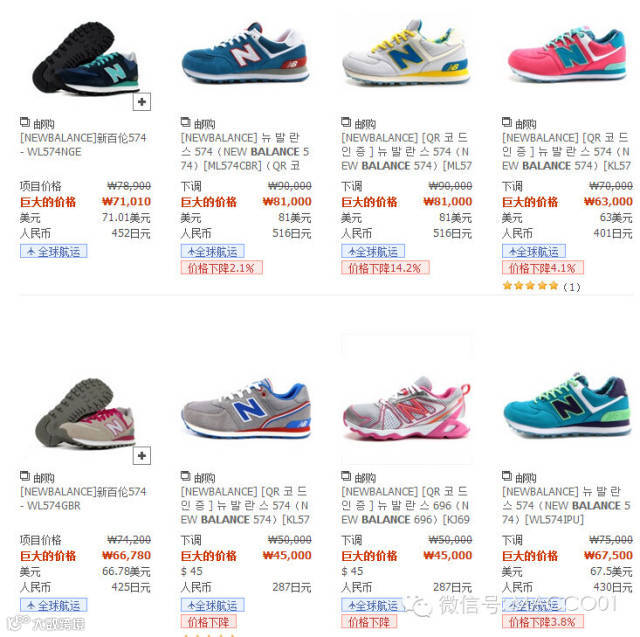Image resolution: width=640 pixels, height=637 pixels.
Task: Click the price drop 3.8% badge
Action: 543,622
